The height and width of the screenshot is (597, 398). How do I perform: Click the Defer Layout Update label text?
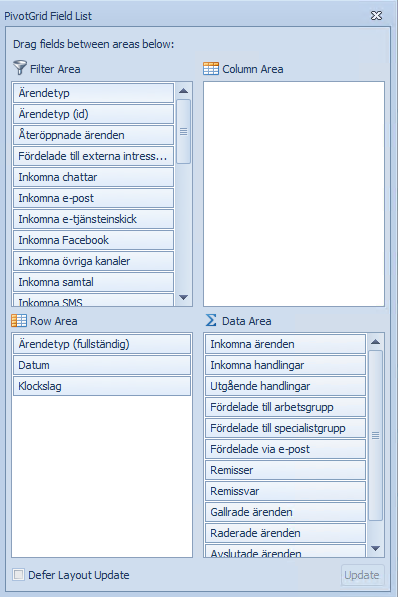coord(79,575)
